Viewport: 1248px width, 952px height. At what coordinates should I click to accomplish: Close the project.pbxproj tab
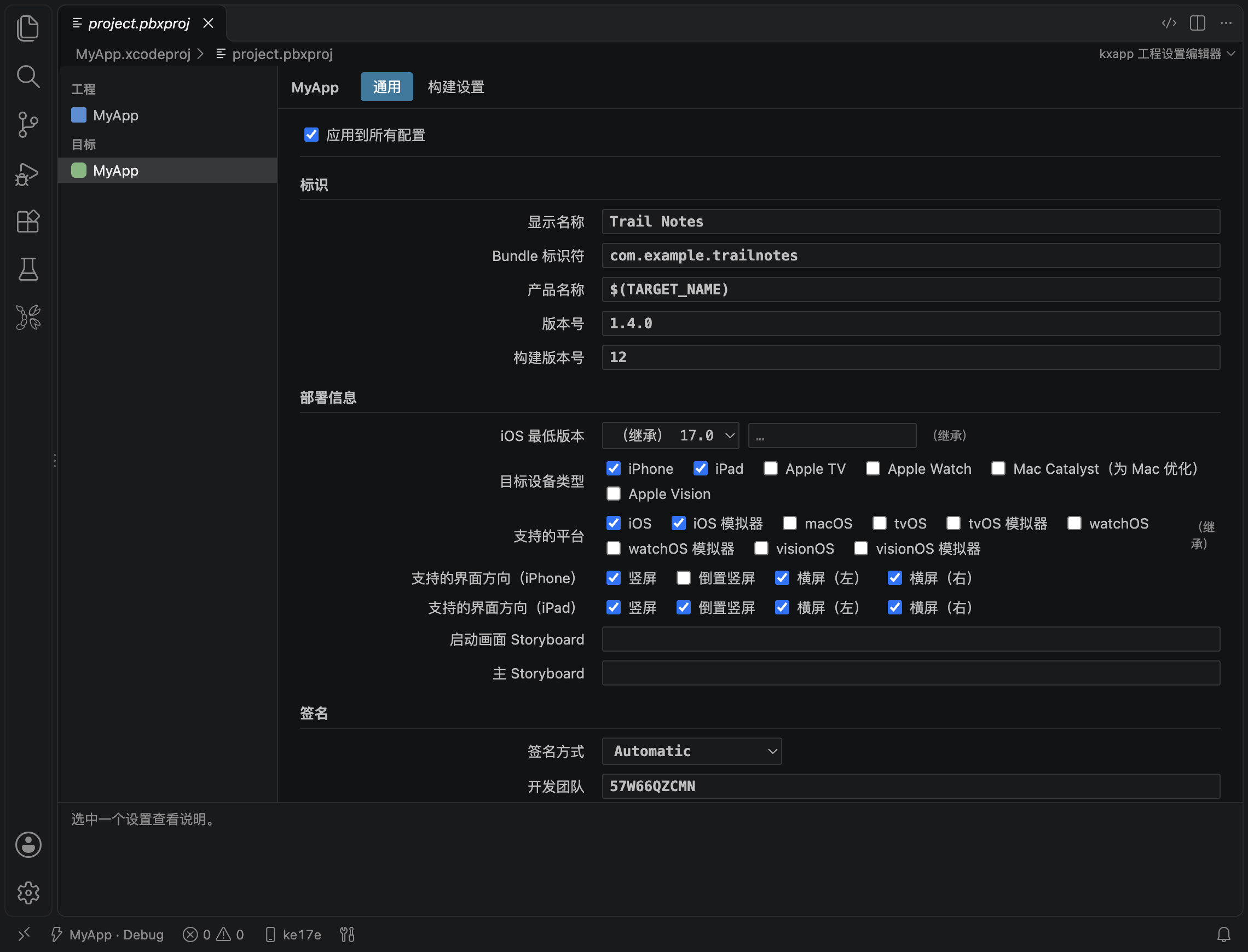tap(208, 23)
